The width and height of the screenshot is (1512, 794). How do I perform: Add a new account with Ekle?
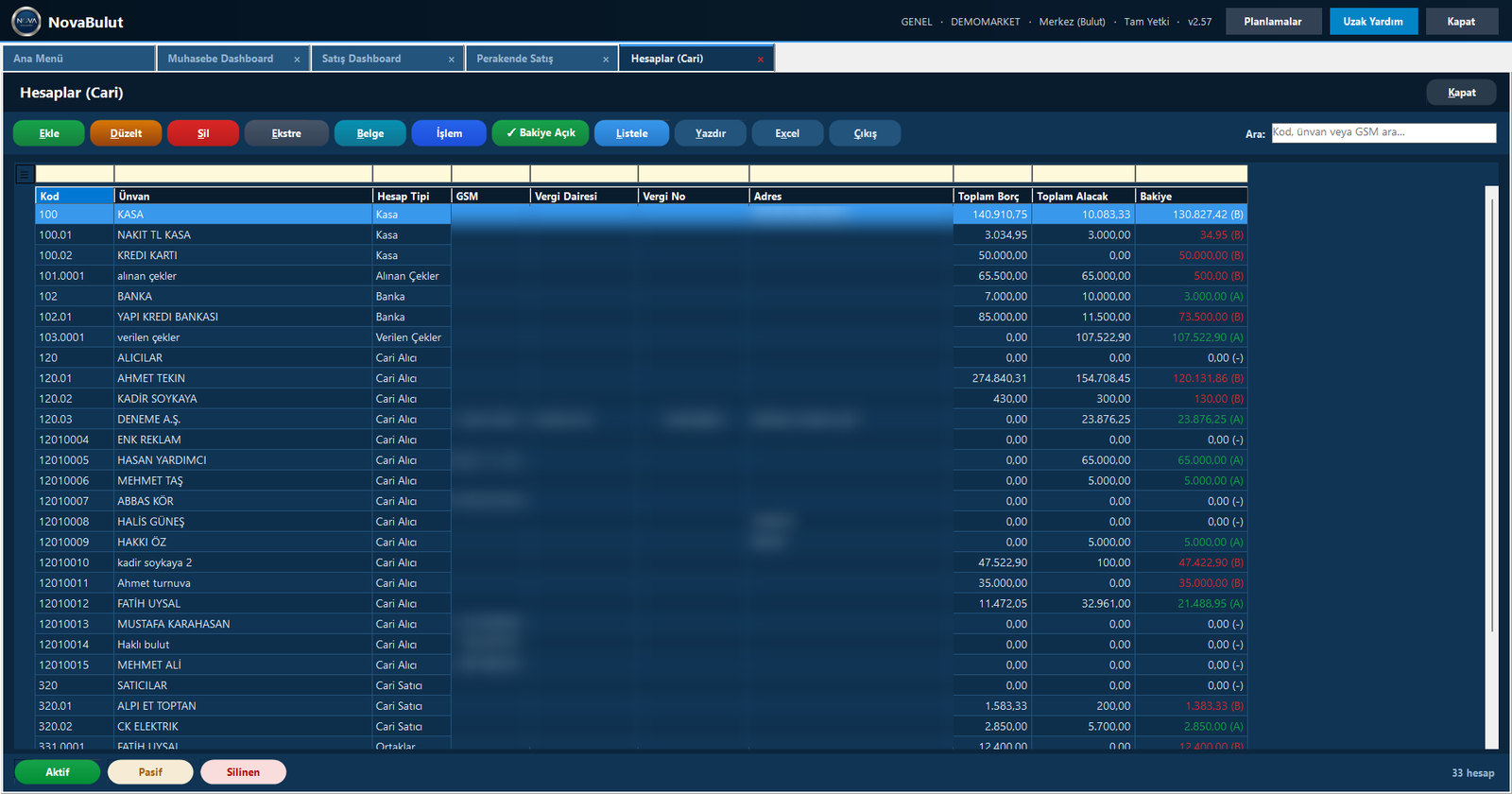point(49,133)
